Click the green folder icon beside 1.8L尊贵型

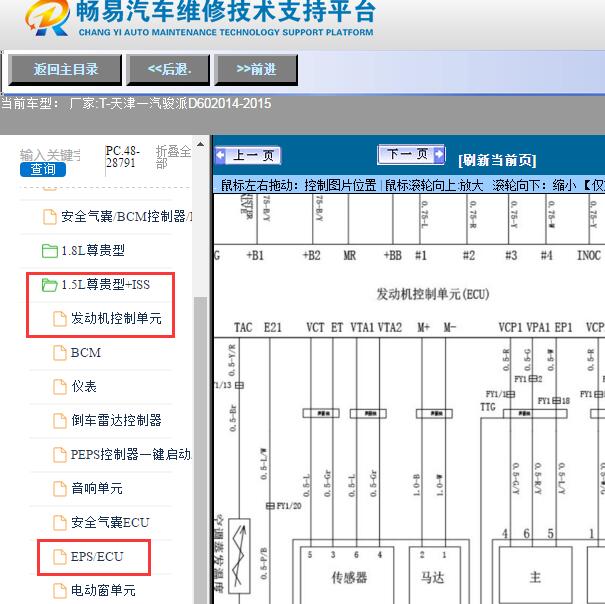50,251
